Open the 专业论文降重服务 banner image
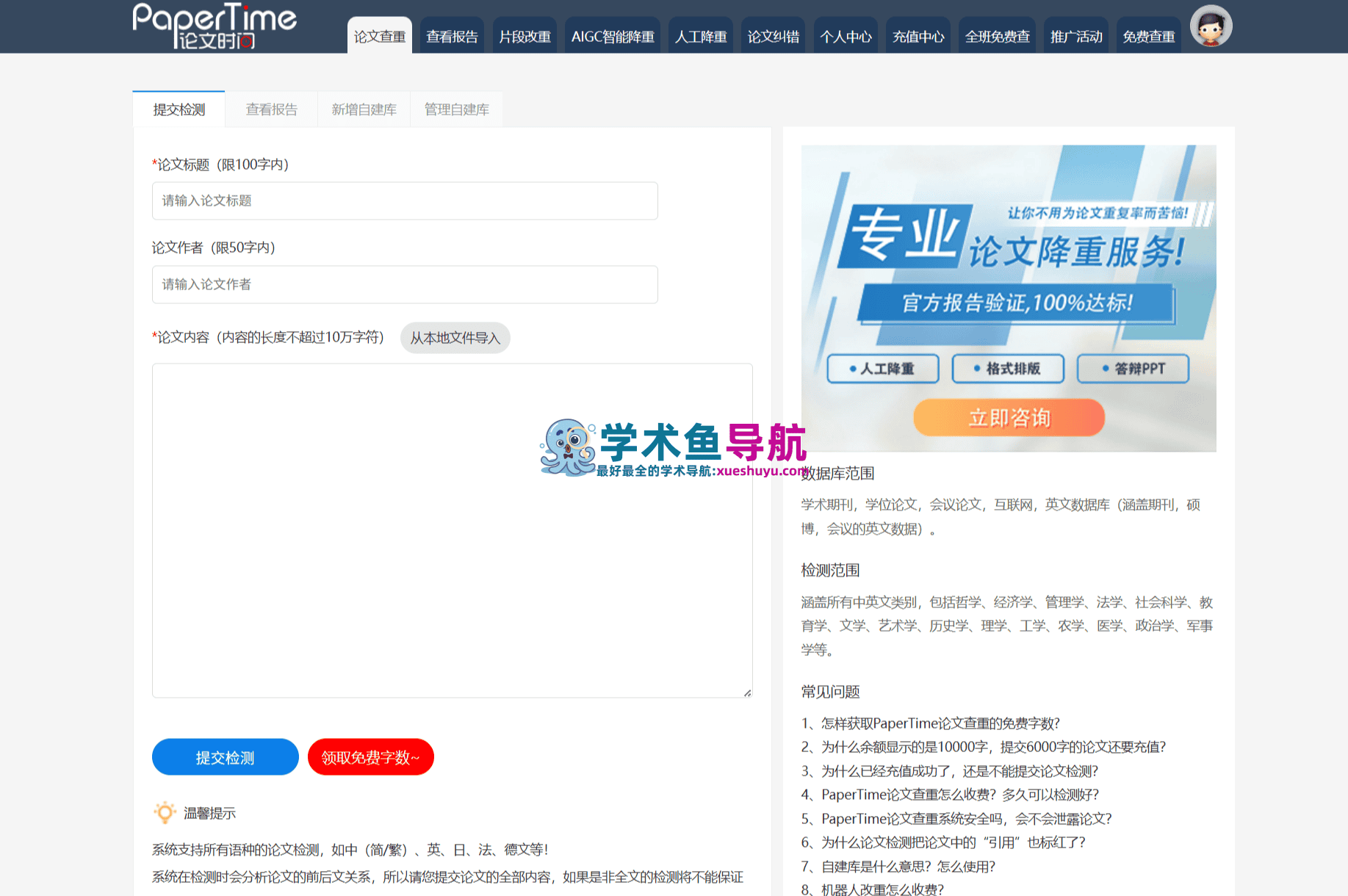The height and width of the screenshot is (896, 1348). point(1009,298)
